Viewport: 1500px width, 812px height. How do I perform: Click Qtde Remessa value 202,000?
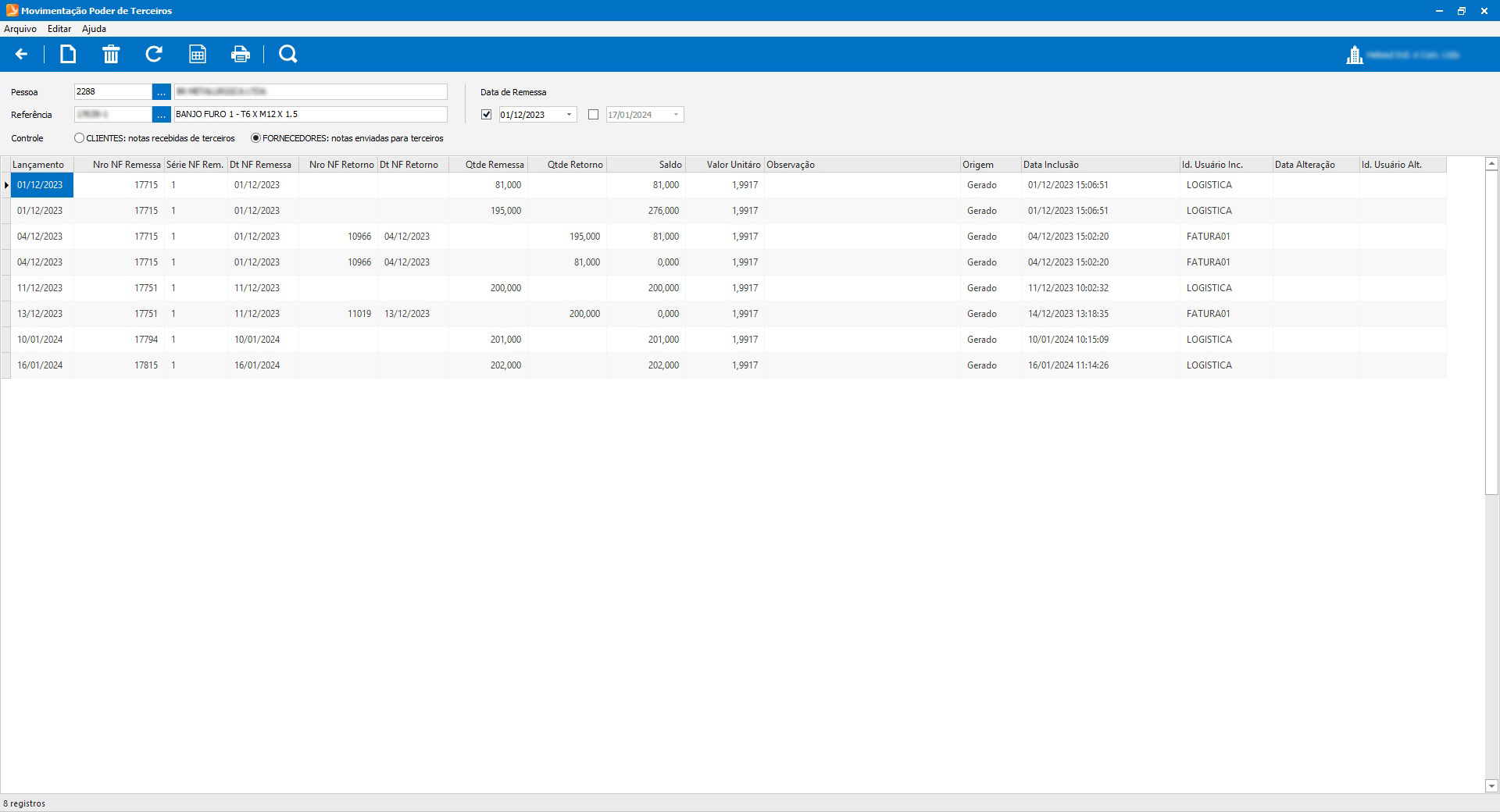tap(488, 365)
